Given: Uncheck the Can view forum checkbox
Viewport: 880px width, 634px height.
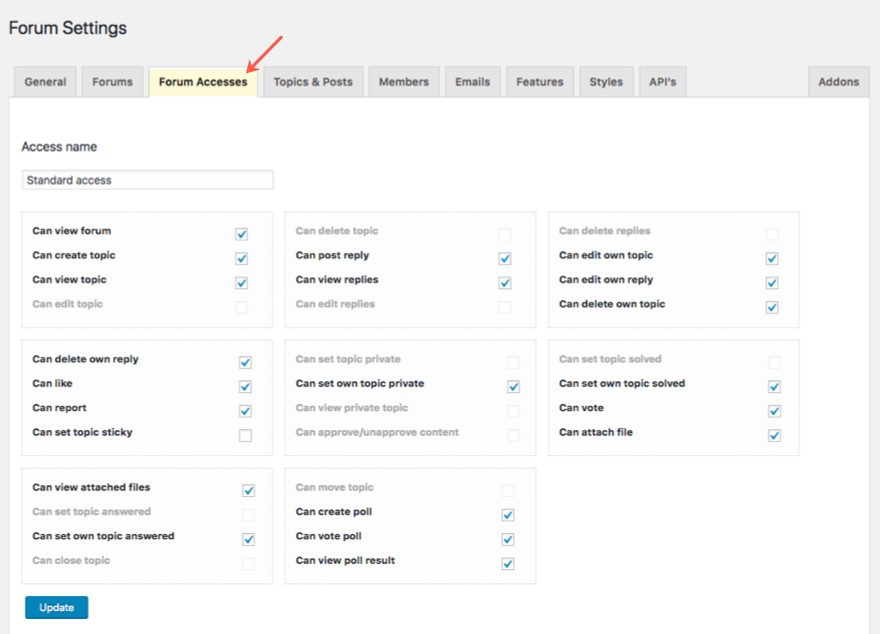Looking at the screenshot, I should pyautogui.click(x=241, y=234).
